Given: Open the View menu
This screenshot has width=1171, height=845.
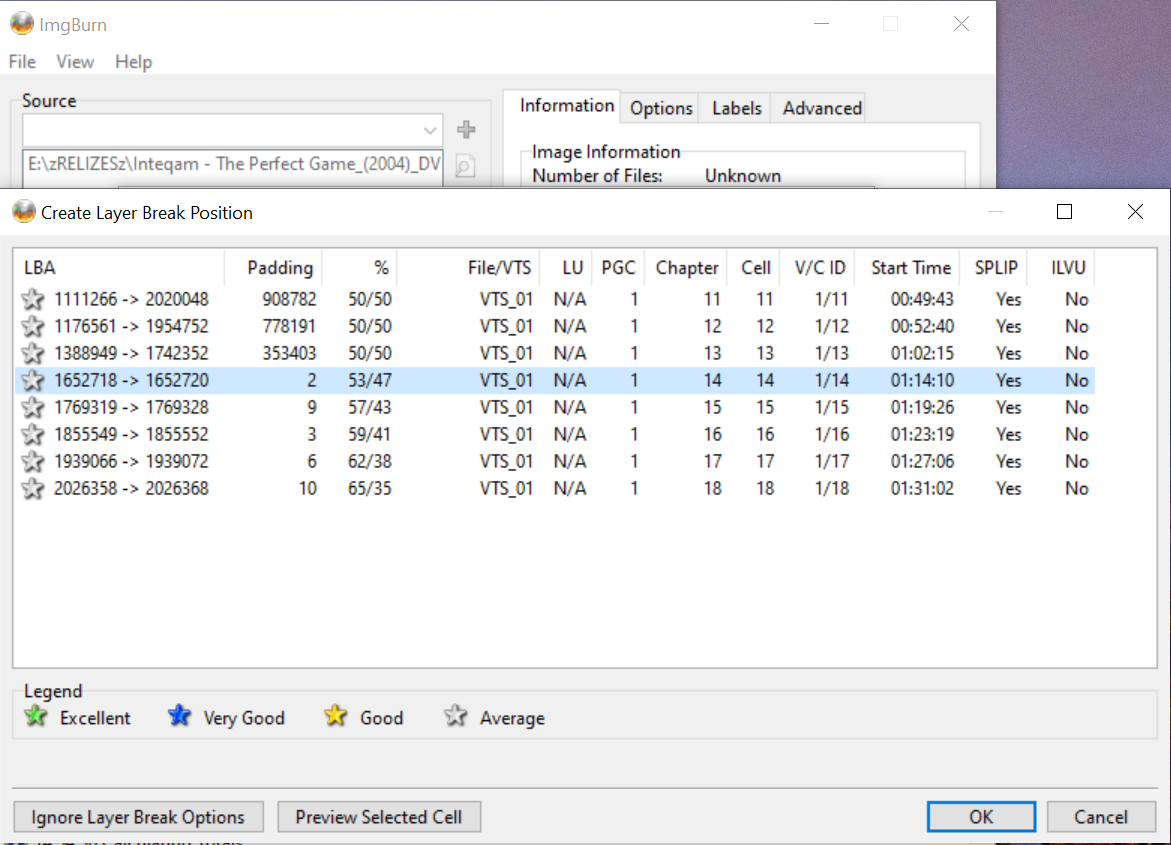Looking at the screenshot, I should [x=75, y=62].
